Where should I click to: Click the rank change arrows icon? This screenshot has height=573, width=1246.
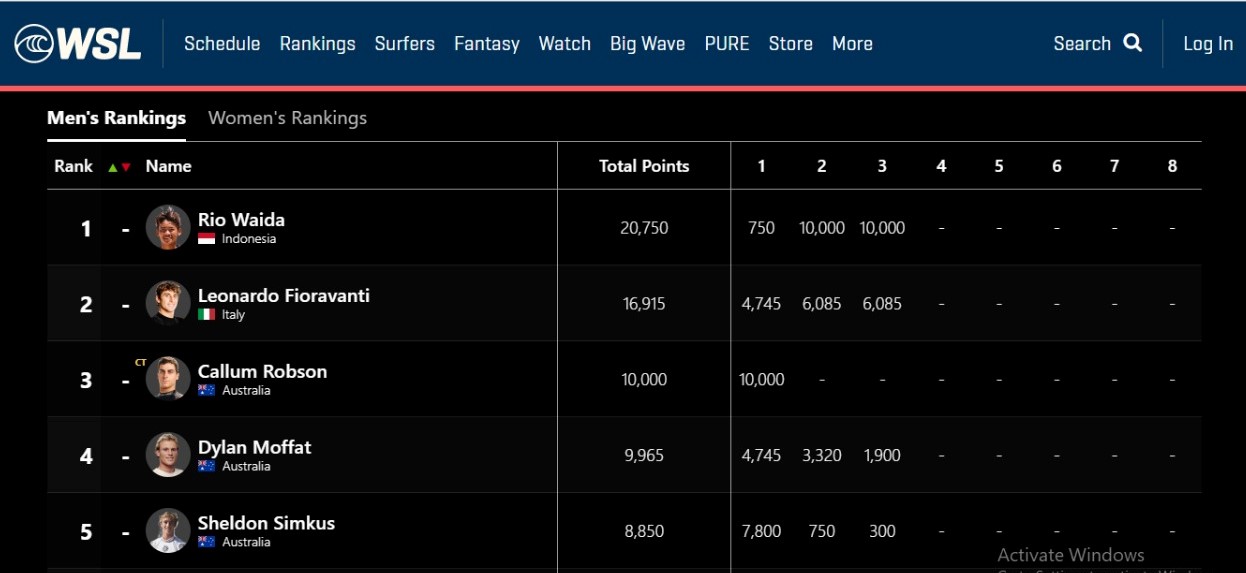[119, 167]
